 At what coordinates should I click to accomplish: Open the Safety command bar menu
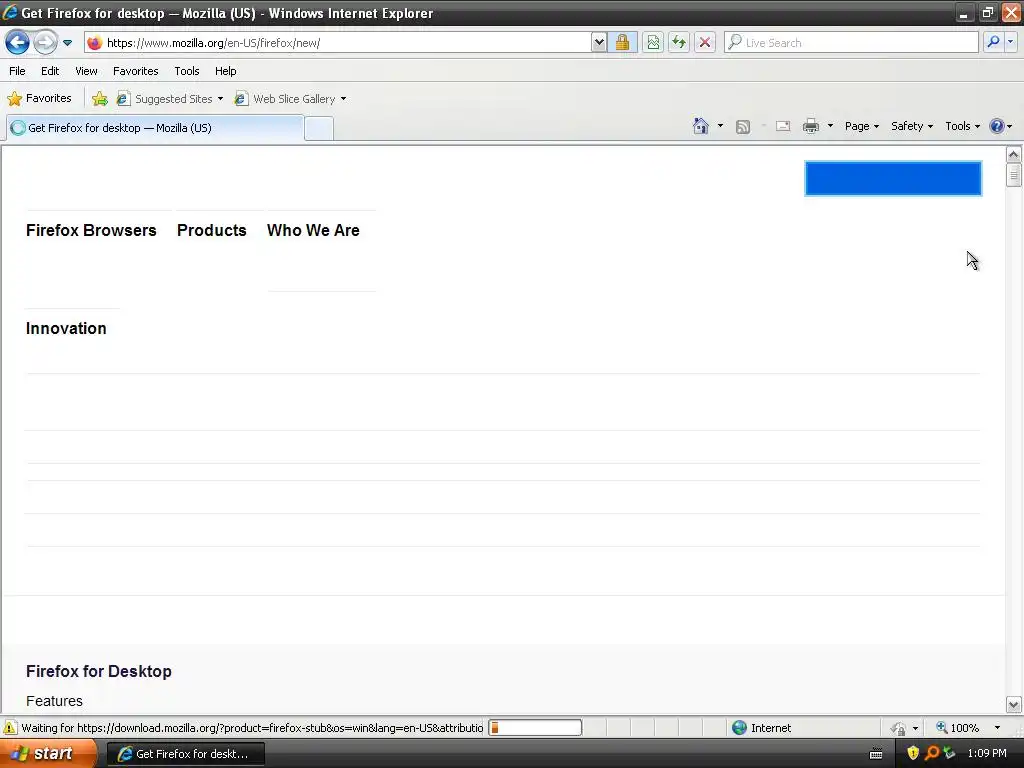pyautogui.click(x=912, y=126)
